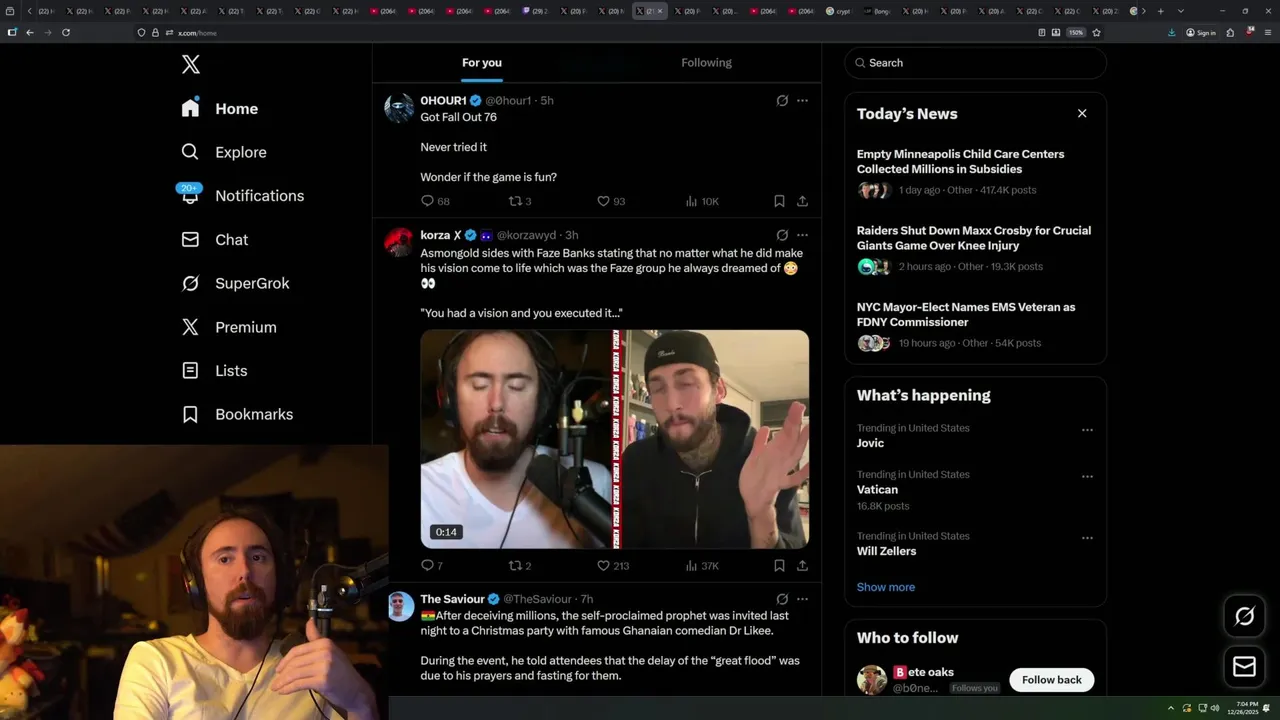Screen dimensions: 1280x720
Task: Open the X logo home link
Action: [x=191, y=65]
